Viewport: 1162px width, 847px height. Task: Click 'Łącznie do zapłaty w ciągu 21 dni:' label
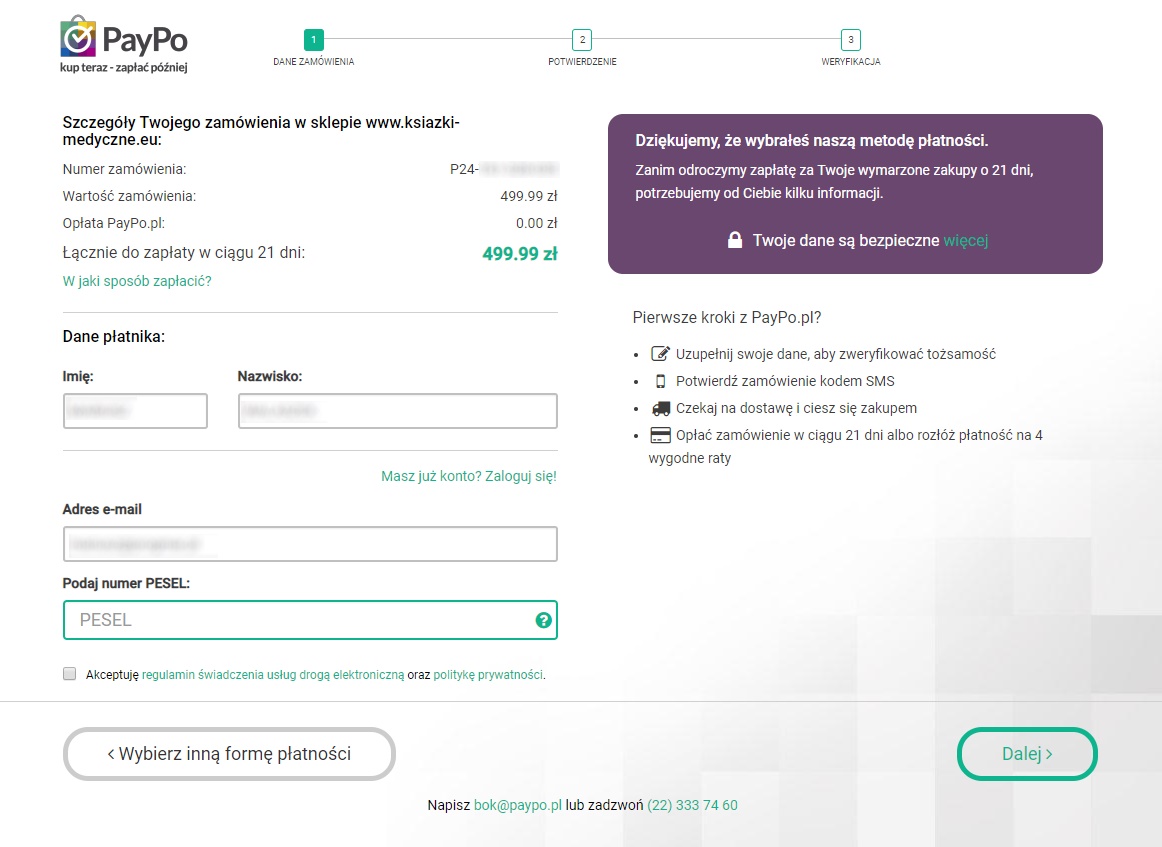[184, 253]
